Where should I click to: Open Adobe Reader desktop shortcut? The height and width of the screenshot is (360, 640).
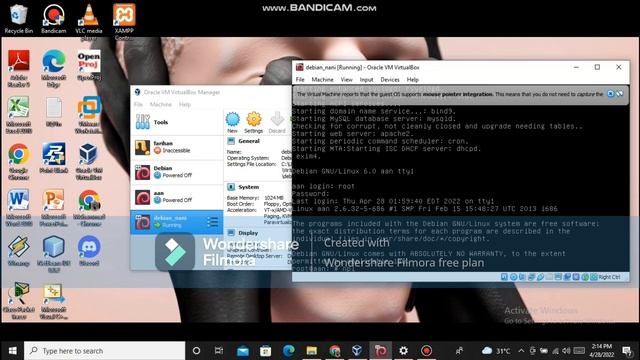[18, 68]
